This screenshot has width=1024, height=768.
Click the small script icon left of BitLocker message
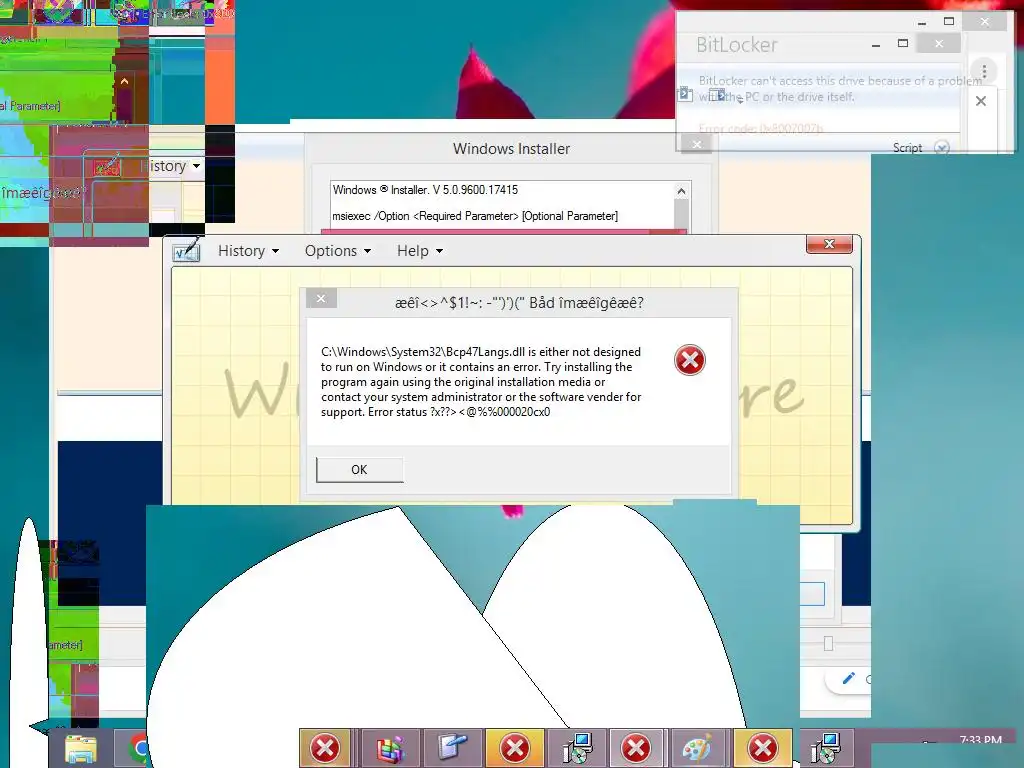coord(684,94)
